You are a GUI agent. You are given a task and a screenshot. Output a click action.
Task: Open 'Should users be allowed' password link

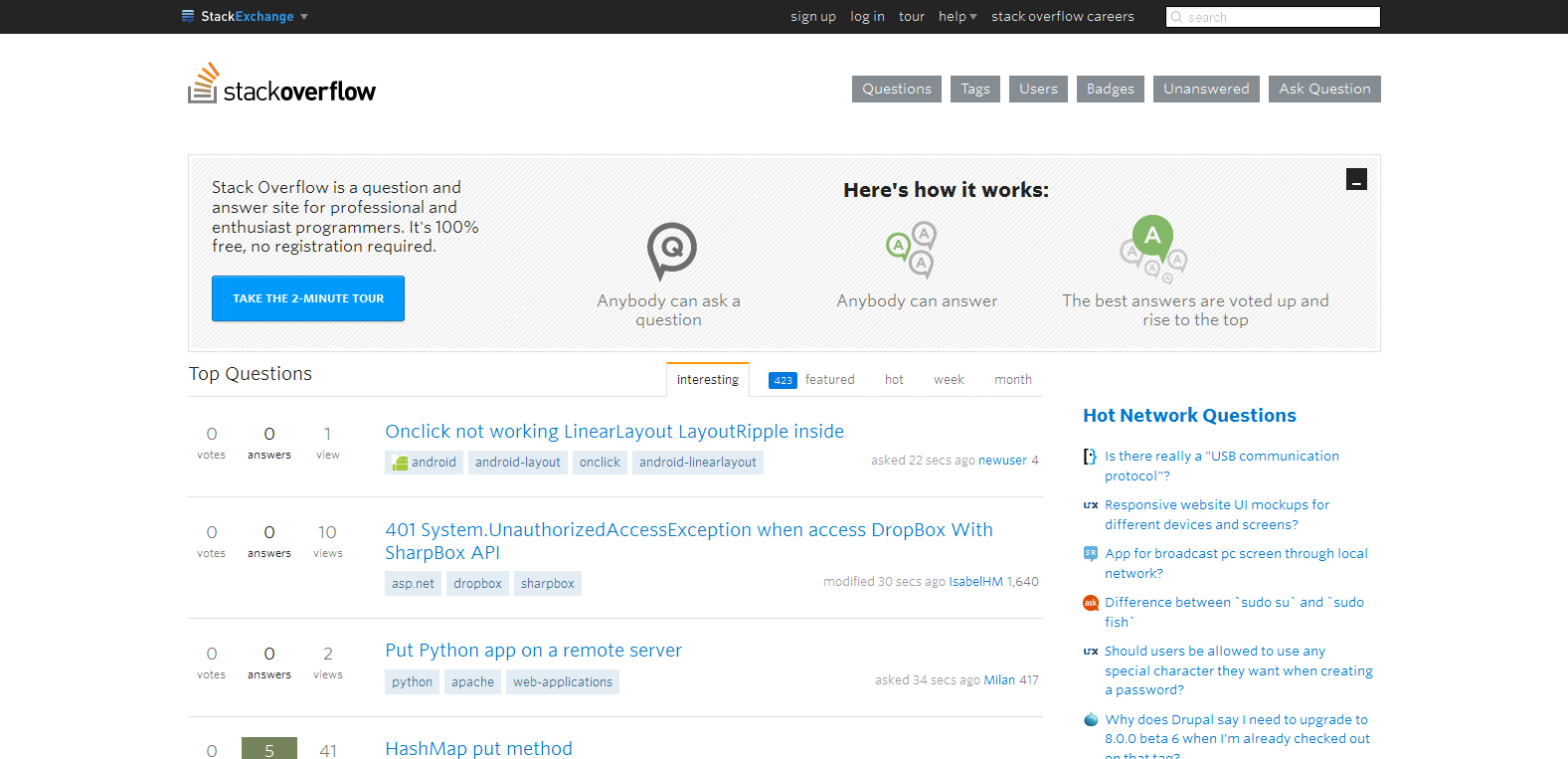[x=1239, y=670]
